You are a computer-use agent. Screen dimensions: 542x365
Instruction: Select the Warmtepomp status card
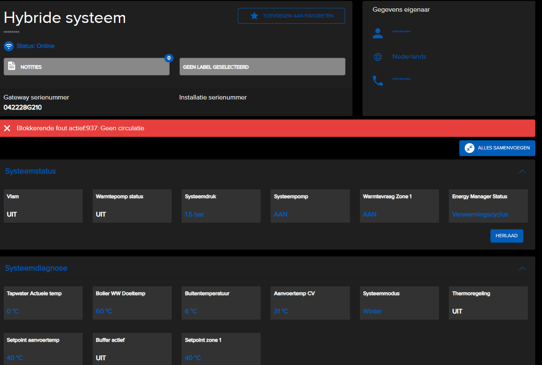(x=132, y=206)
